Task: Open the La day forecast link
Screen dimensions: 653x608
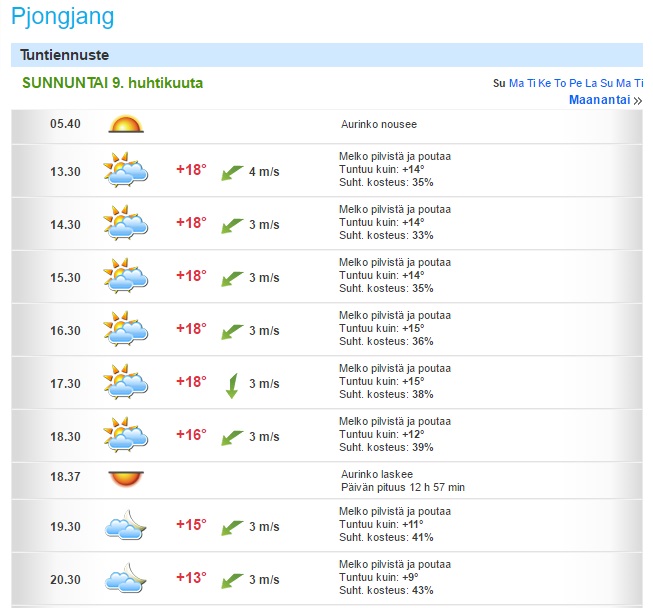Action: (591, 84)
